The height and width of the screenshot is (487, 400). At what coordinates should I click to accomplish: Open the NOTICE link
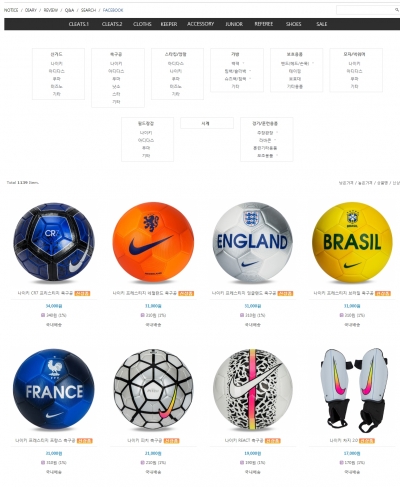pyautogui.click(x=11, y=10)
